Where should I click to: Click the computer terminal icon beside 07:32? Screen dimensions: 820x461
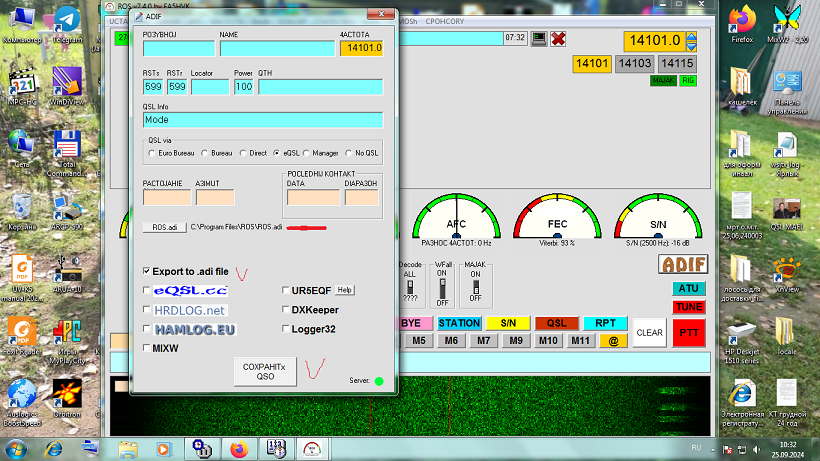[539, 38]
